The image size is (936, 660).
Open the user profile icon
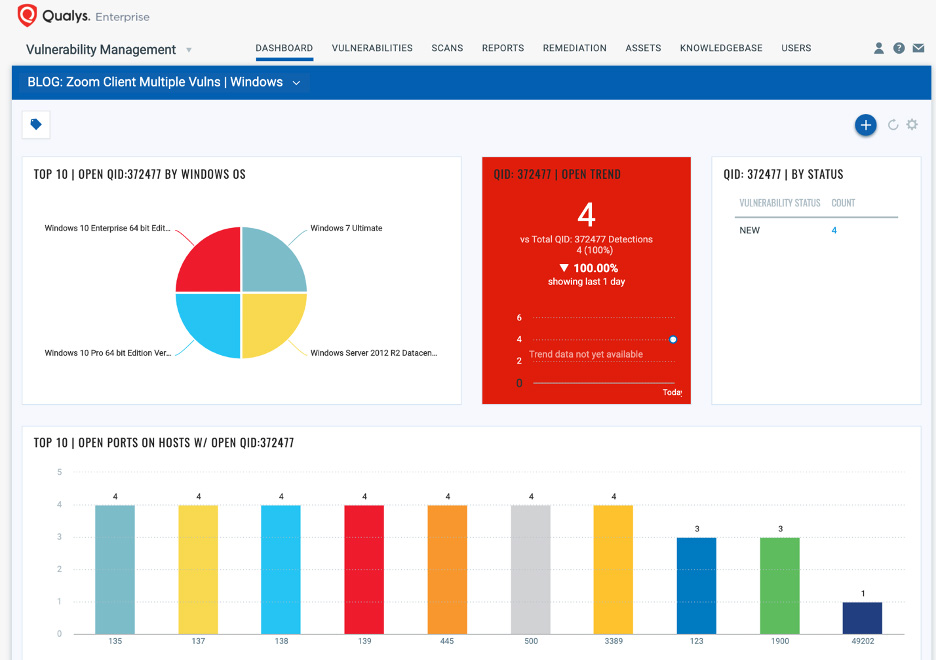[879, 48]
